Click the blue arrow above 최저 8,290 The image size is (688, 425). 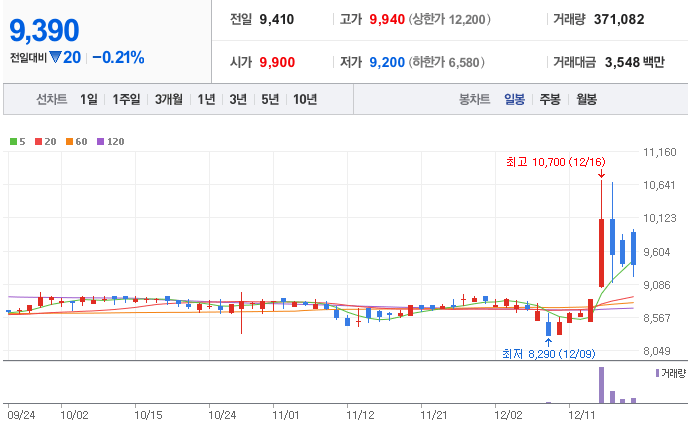point(548,343)
